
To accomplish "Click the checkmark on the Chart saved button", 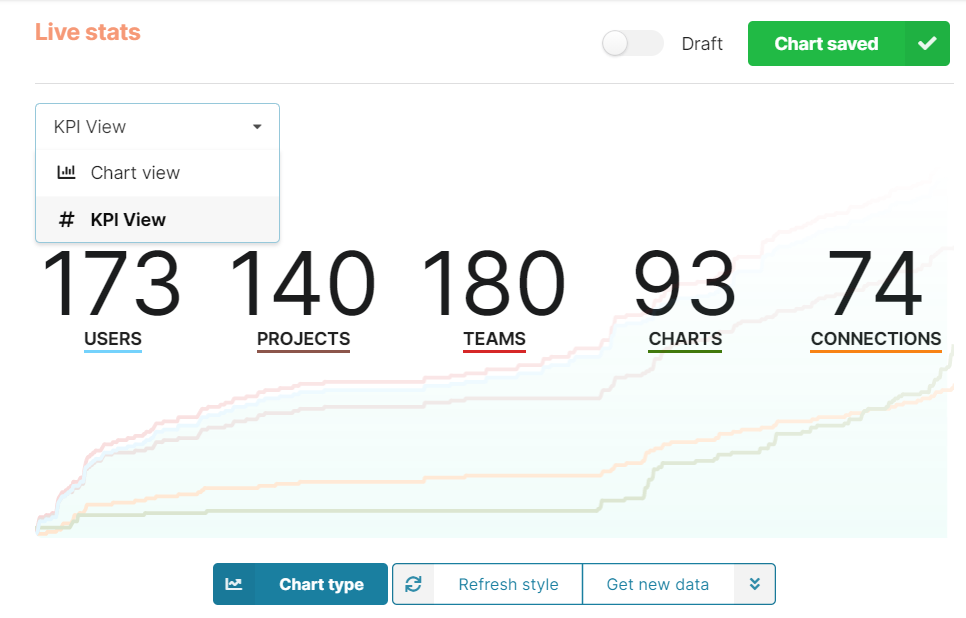I will [x=927, y=43].
